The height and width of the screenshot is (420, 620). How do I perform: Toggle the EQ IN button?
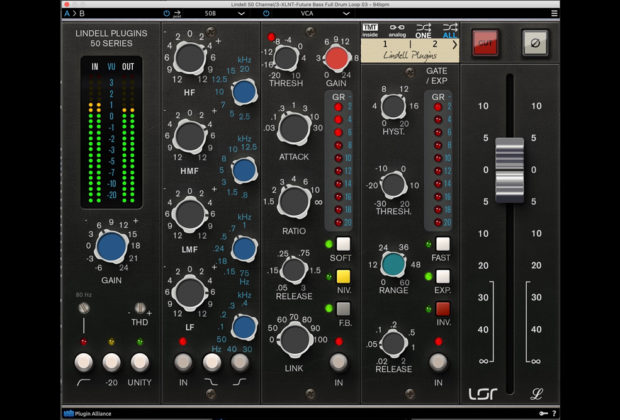(x=183, y=362)
